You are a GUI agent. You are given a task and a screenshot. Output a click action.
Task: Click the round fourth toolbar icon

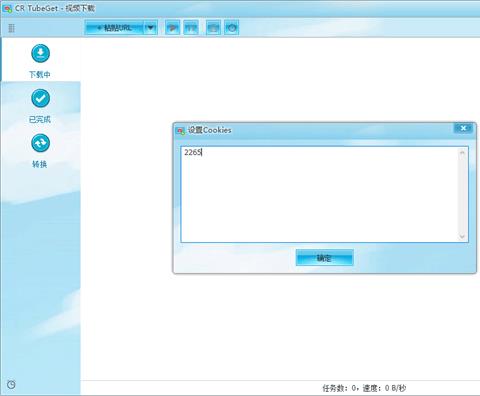[232, 28]
